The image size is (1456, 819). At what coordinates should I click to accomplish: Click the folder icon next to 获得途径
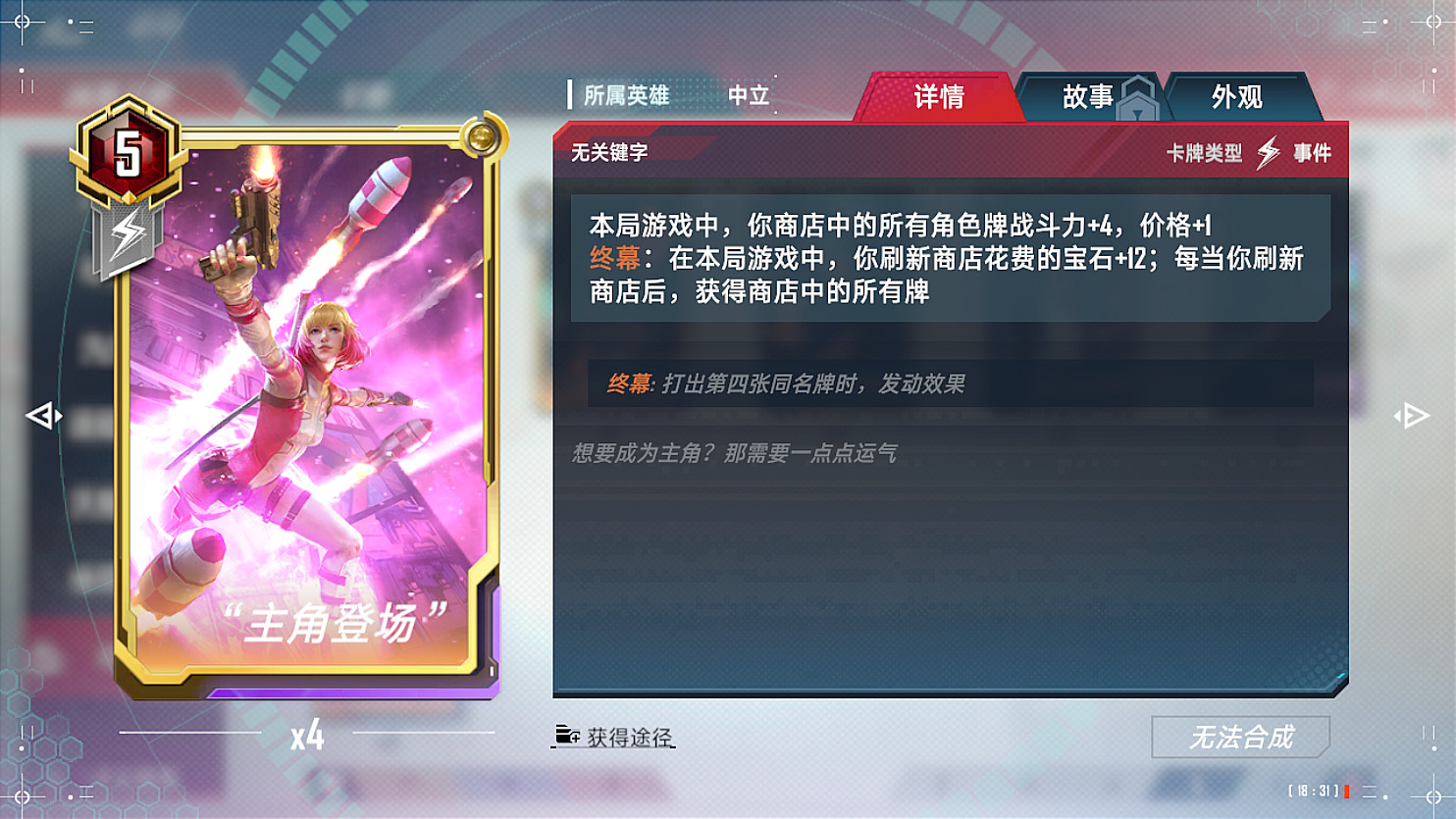566,736
